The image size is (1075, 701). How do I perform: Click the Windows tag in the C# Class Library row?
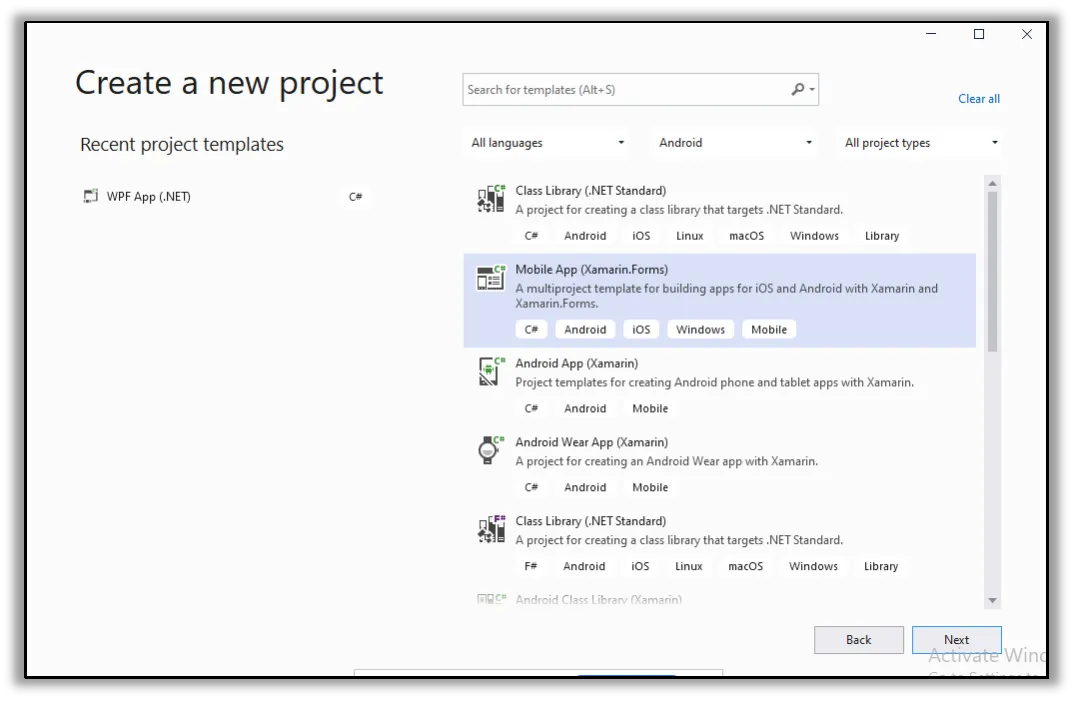[814, 236]
